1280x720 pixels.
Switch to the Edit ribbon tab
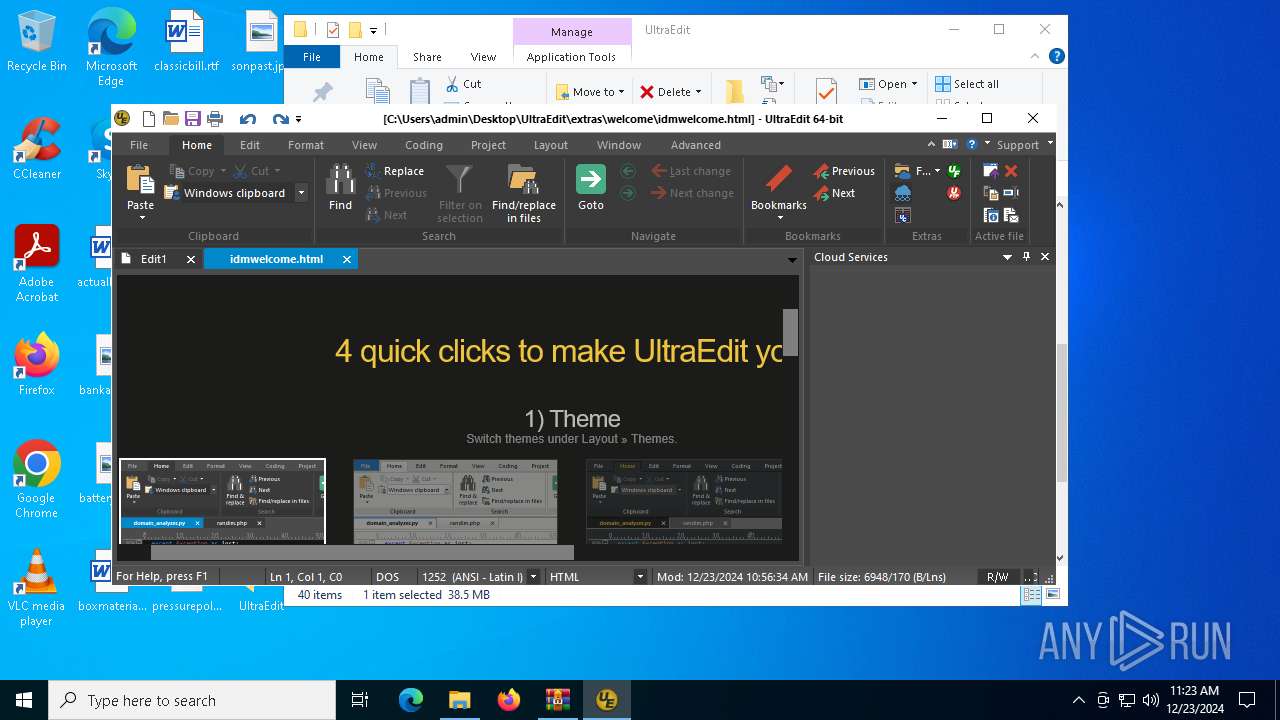pos(250,145)
